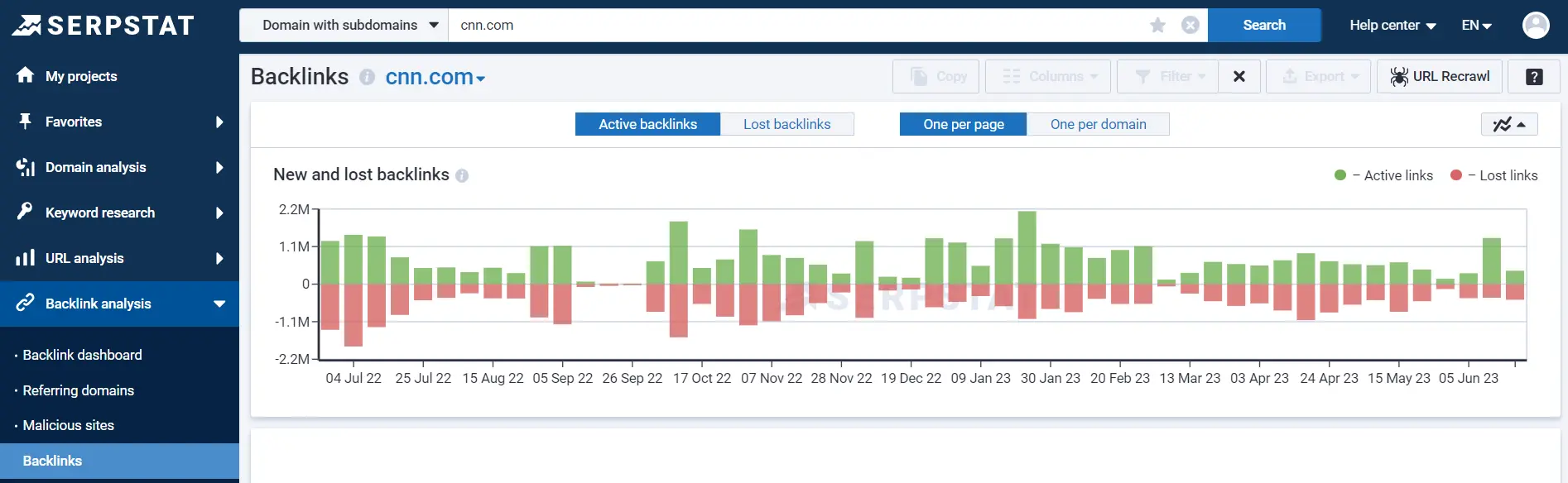Open the Filter dropdown
This screenshot has height=483, width=1568.
1167,76
